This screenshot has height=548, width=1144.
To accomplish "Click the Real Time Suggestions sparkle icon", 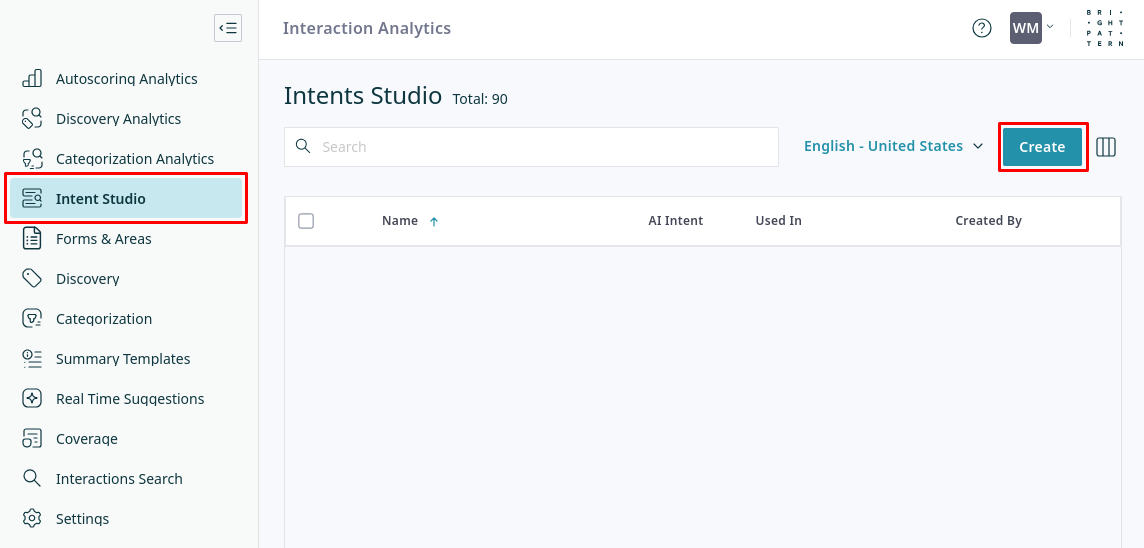I will (32, 399).
